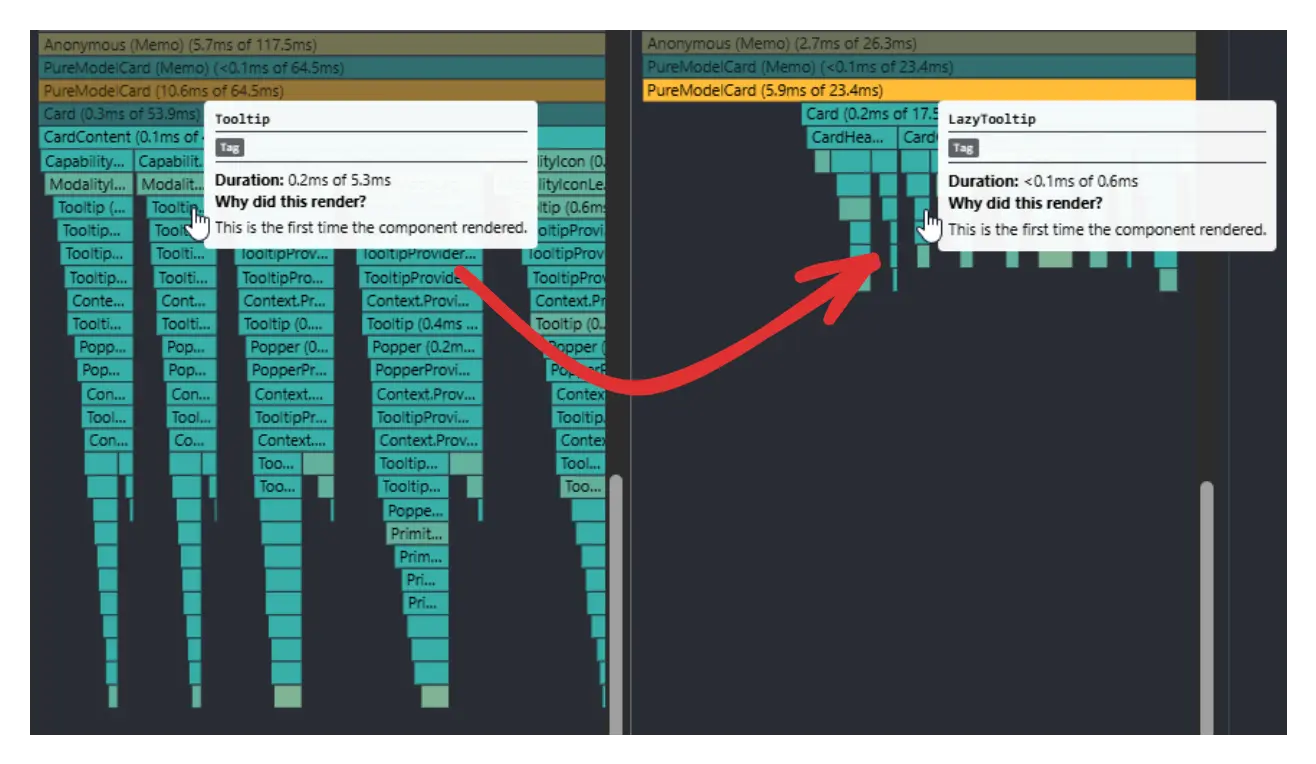1316x764 pixels.
Task: Select the PopperProvi... flamegraph bar
Action: click(x=427, y=370)
